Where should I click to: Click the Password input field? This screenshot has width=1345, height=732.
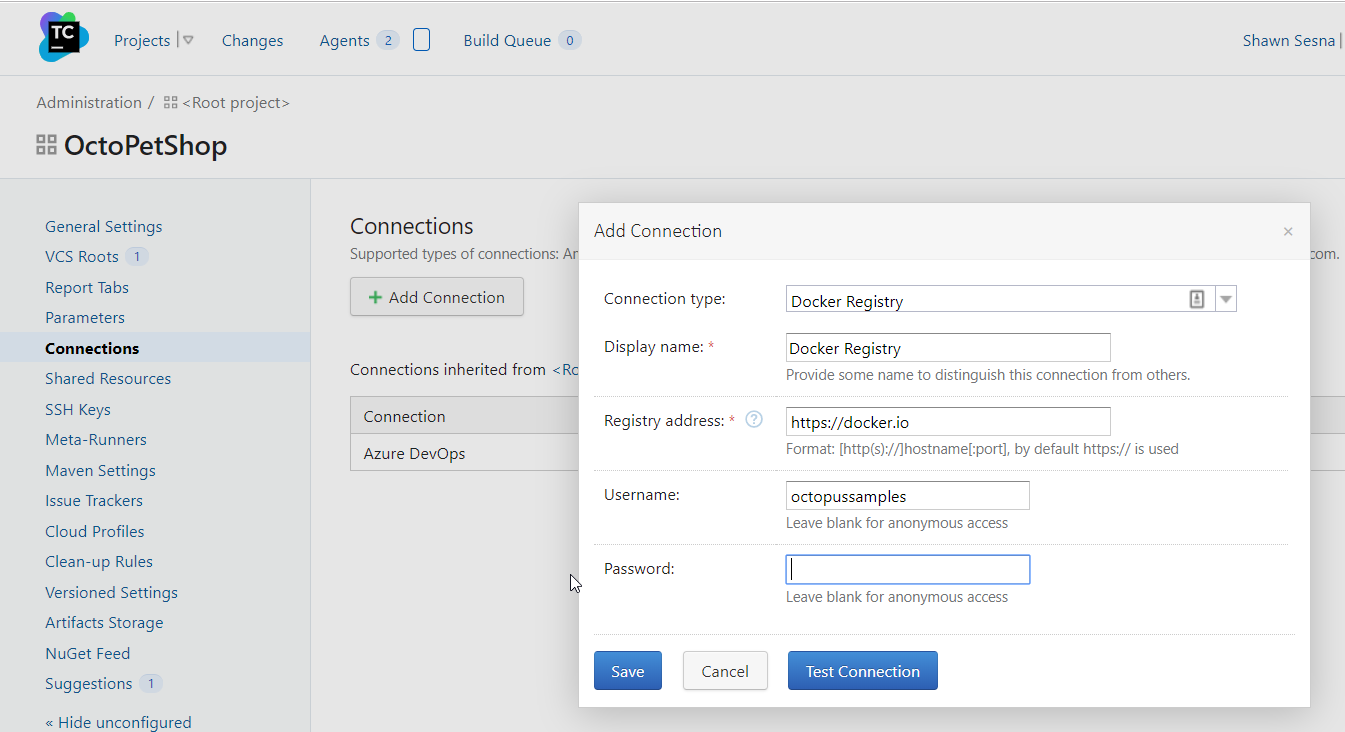click(x=907, y=570)
